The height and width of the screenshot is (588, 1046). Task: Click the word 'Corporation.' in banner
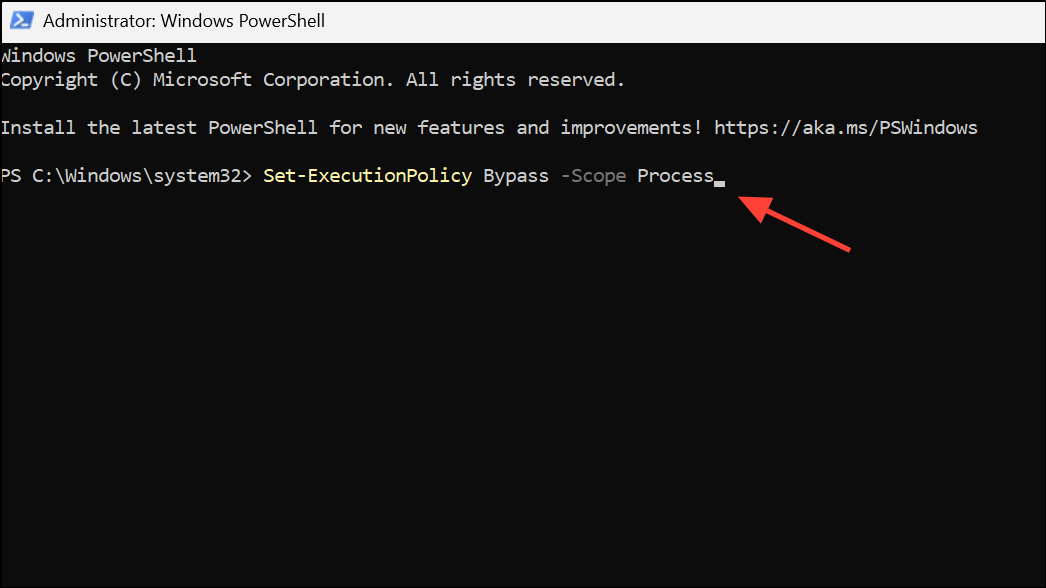pyautogui.click(x=328, y=79)
